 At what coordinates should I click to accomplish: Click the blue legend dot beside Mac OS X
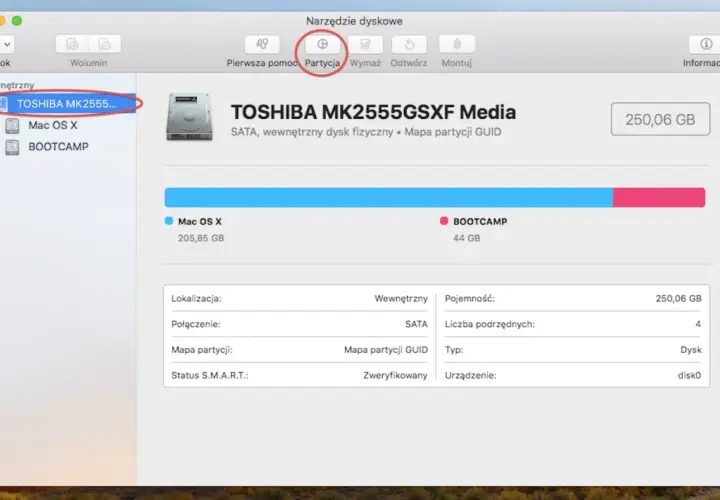pyautogui.click(x=169, y=221)
